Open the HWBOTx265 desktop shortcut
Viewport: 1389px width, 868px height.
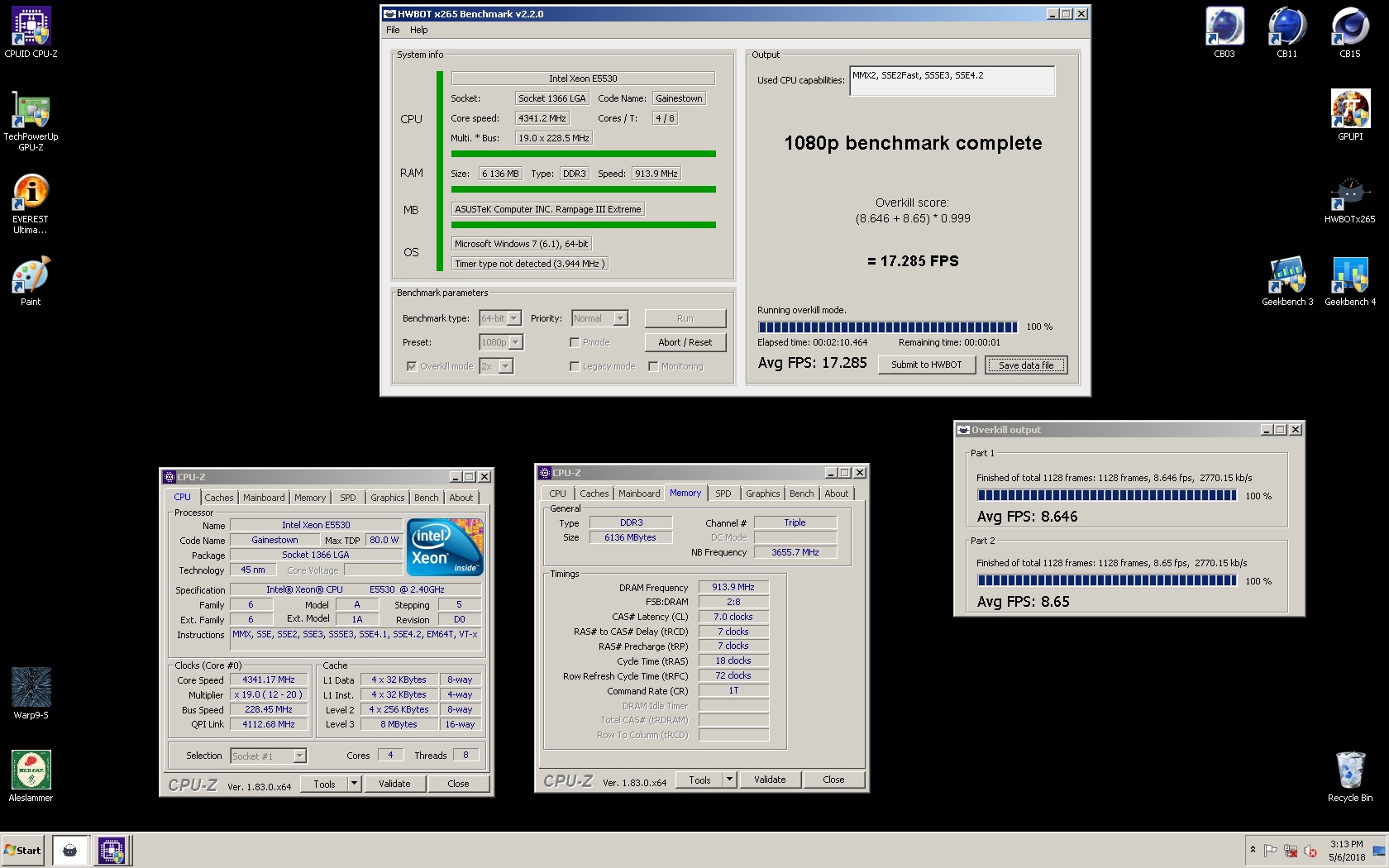pos(1350,198)
